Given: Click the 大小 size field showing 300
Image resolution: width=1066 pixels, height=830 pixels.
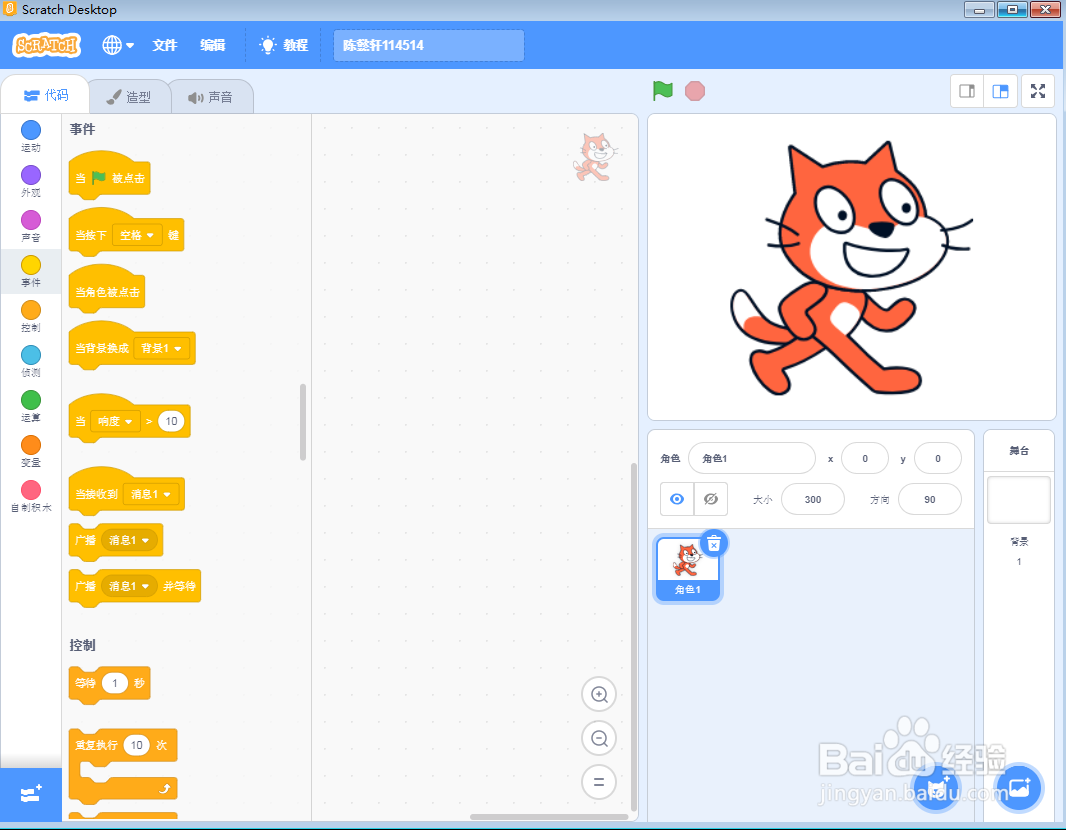Looking at the screenshot, I should coord(813,499).
